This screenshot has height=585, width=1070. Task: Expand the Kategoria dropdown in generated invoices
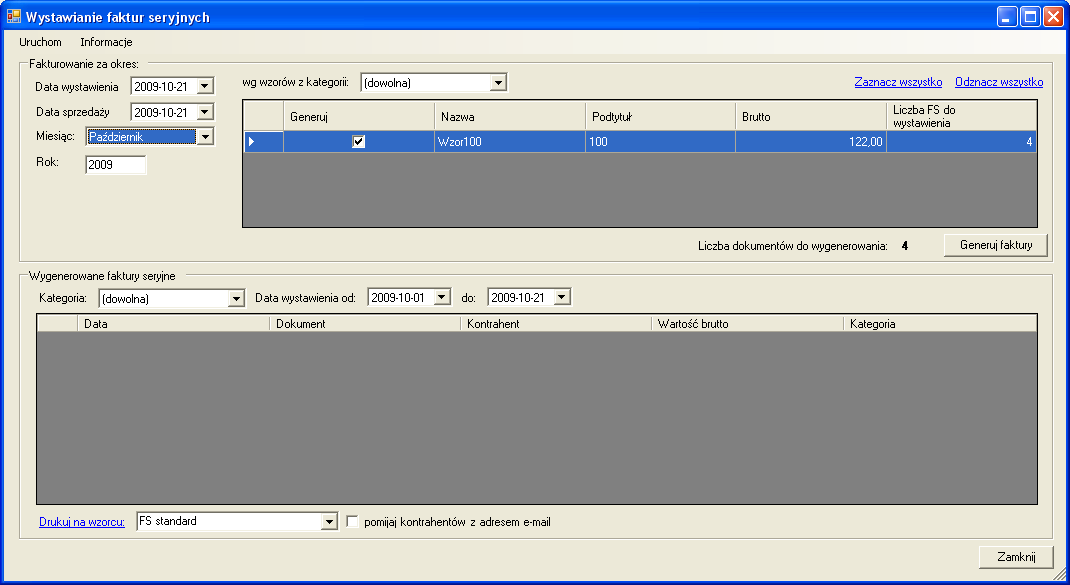point(236,298)
